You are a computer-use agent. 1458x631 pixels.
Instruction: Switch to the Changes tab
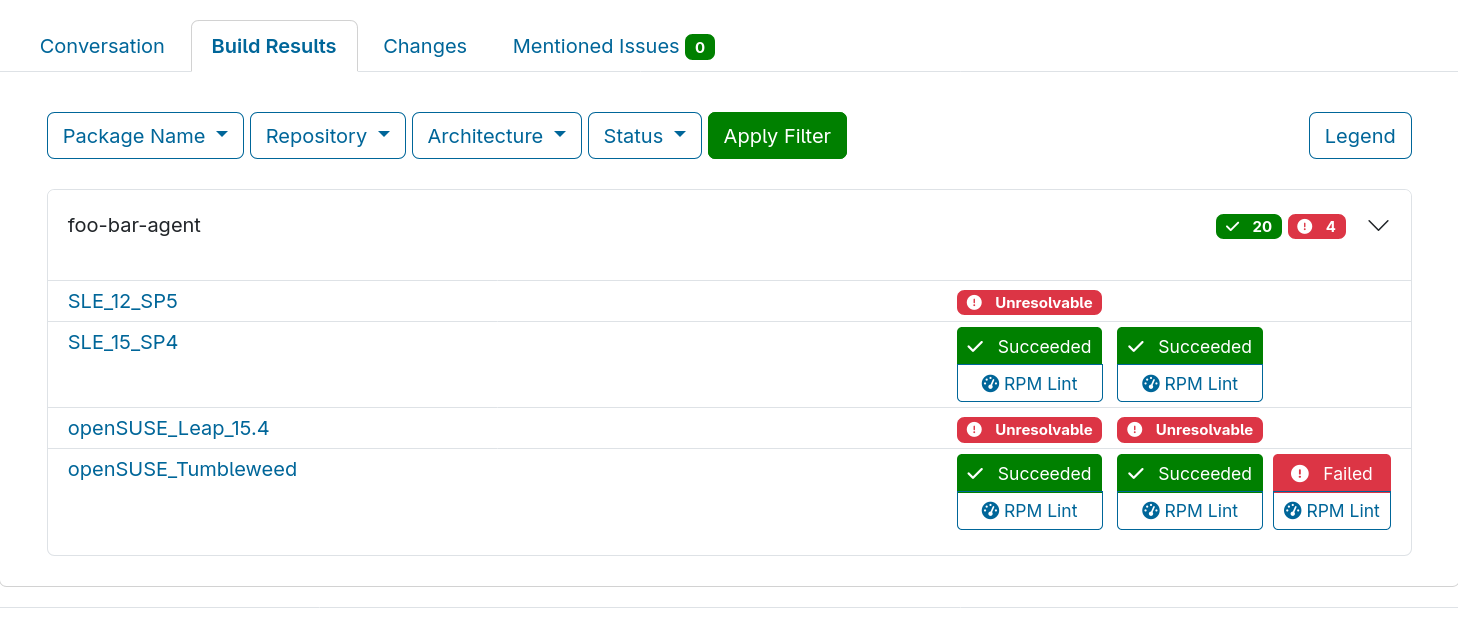click(425, 47)
